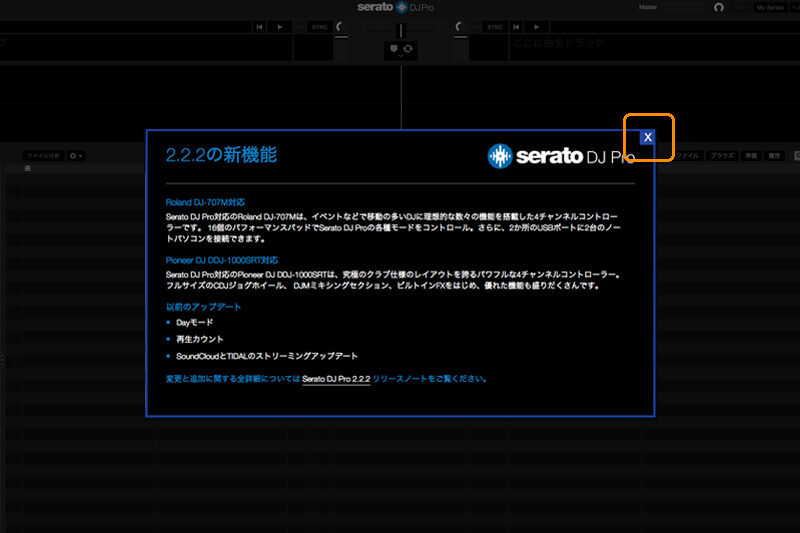
Task: Open the MIDI button in top bar
Action: 741,8
